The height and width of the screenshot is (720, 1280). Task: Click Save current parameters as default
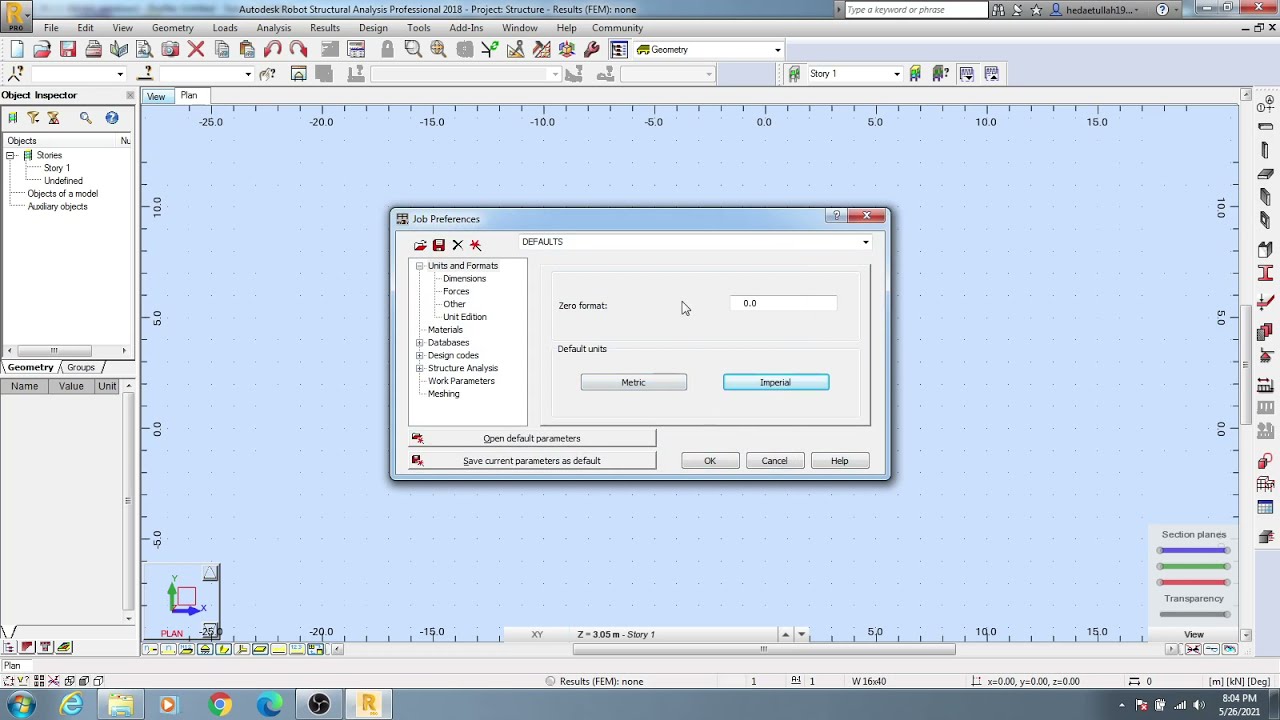[x=532, y=461]
